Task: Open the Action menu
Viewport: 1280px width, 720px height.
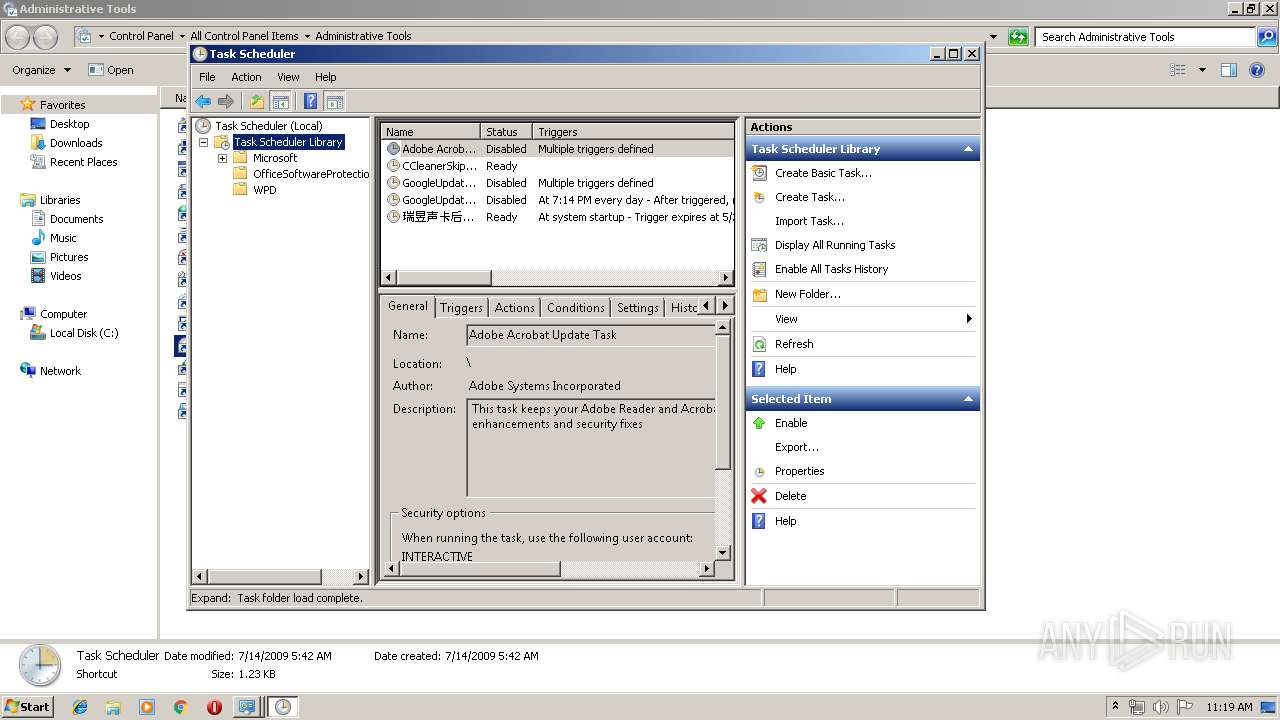Action: [246, 77]
